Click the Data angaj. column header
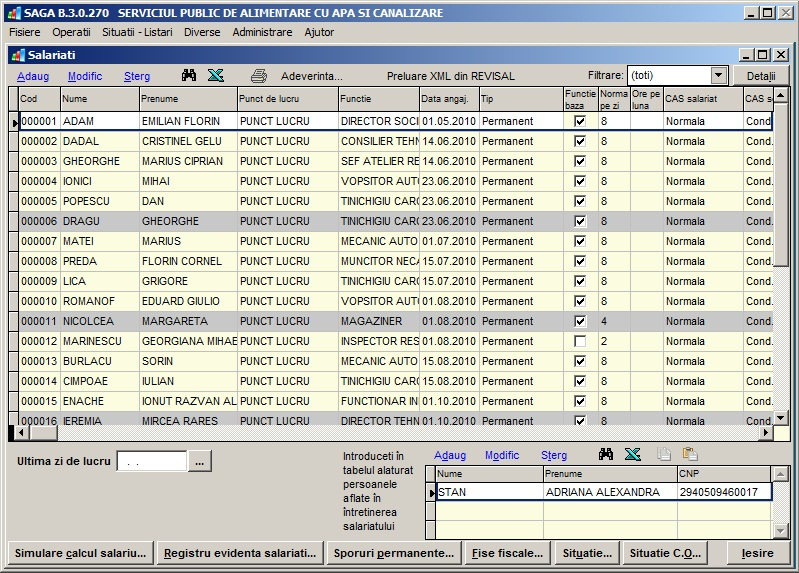 449,99
